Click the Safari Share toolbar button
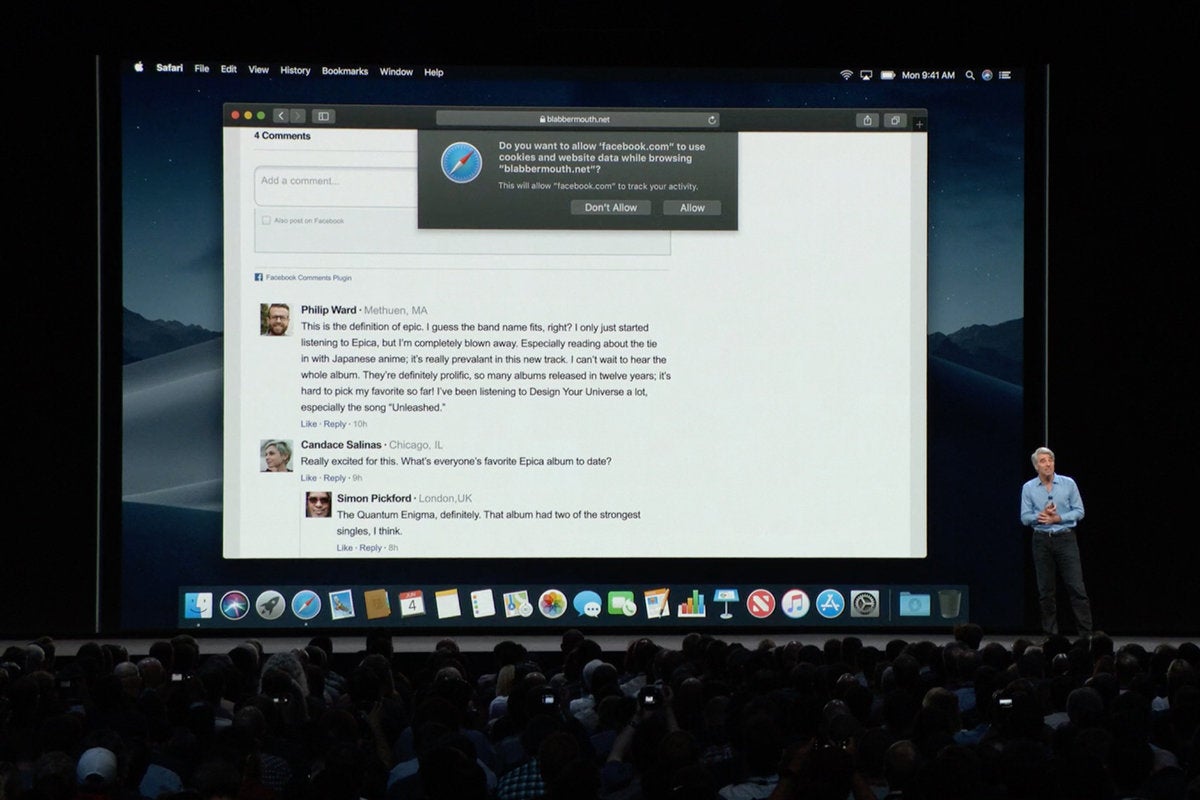This screenshot has width=1200, height=800. [x=867, y=120]
